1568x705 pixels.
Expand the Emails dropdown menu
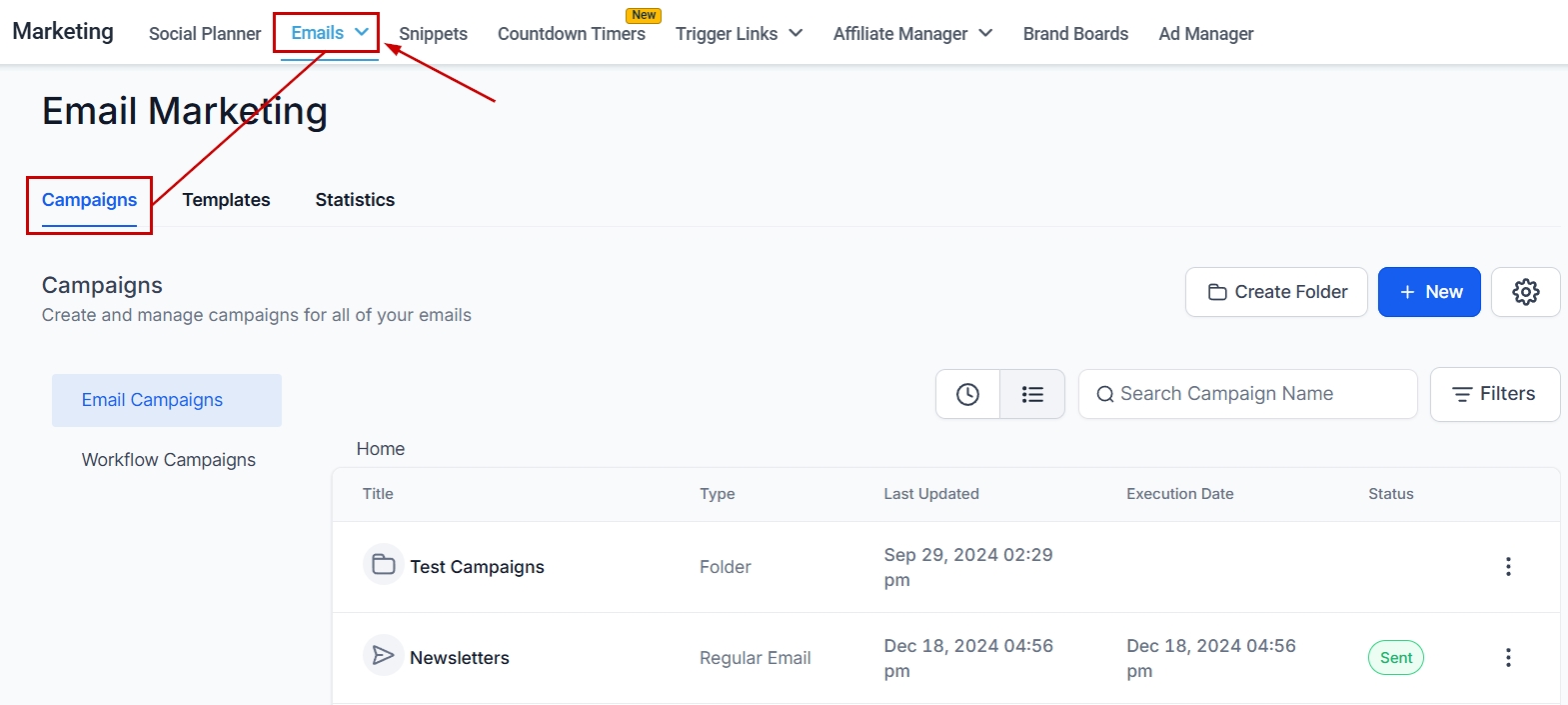click(362, 32)
